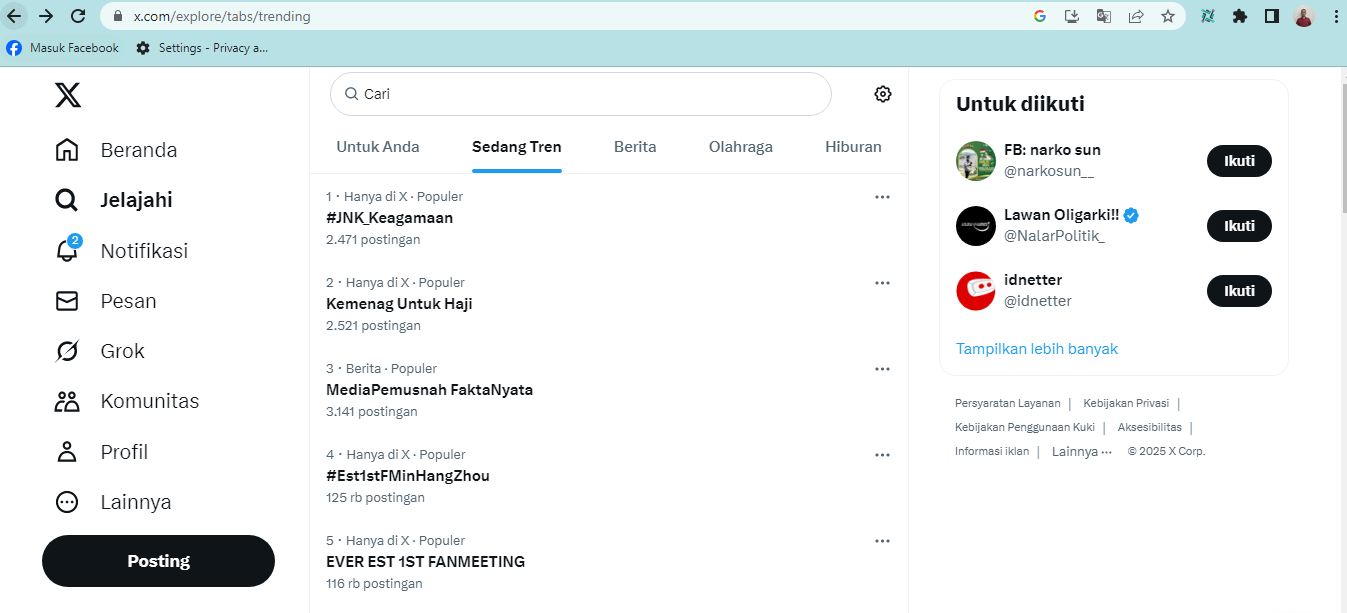Bookmark this page with star icon
The width and height of the screenshot is (1347, 613).
[1167, 16]
